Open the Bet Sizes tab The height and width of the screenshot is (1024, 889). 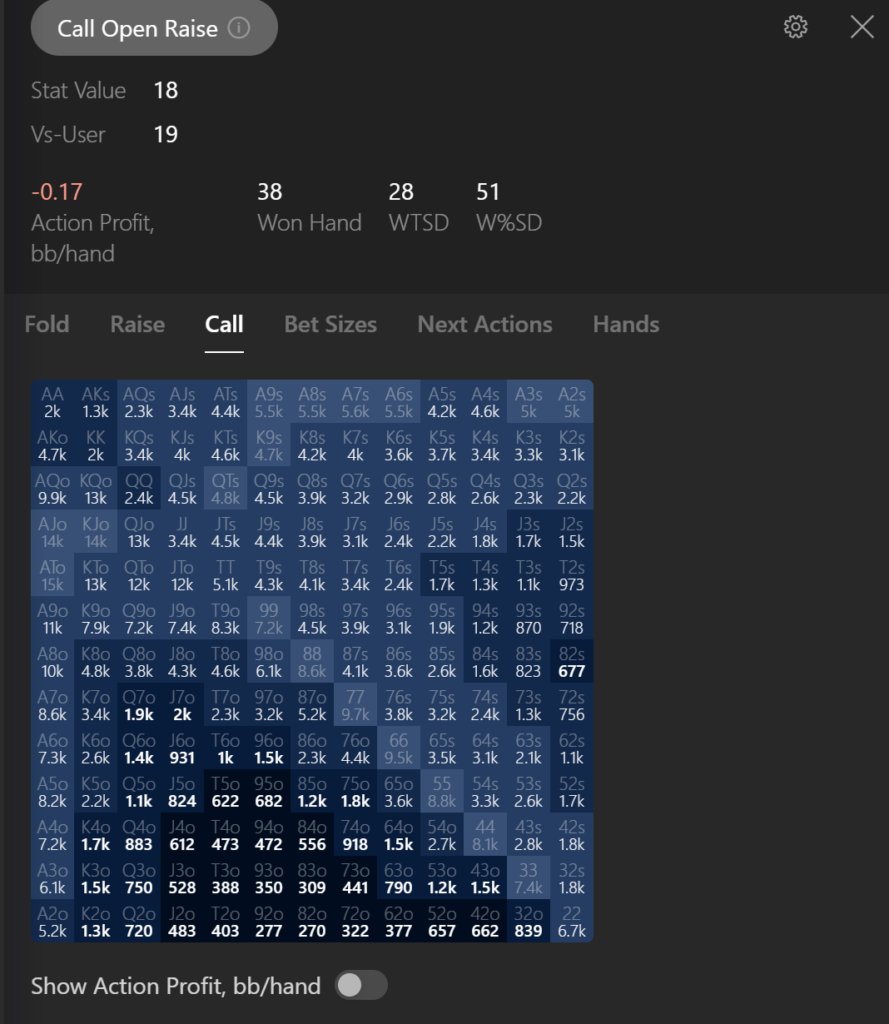pyautogui.click(x=331, y=325)
